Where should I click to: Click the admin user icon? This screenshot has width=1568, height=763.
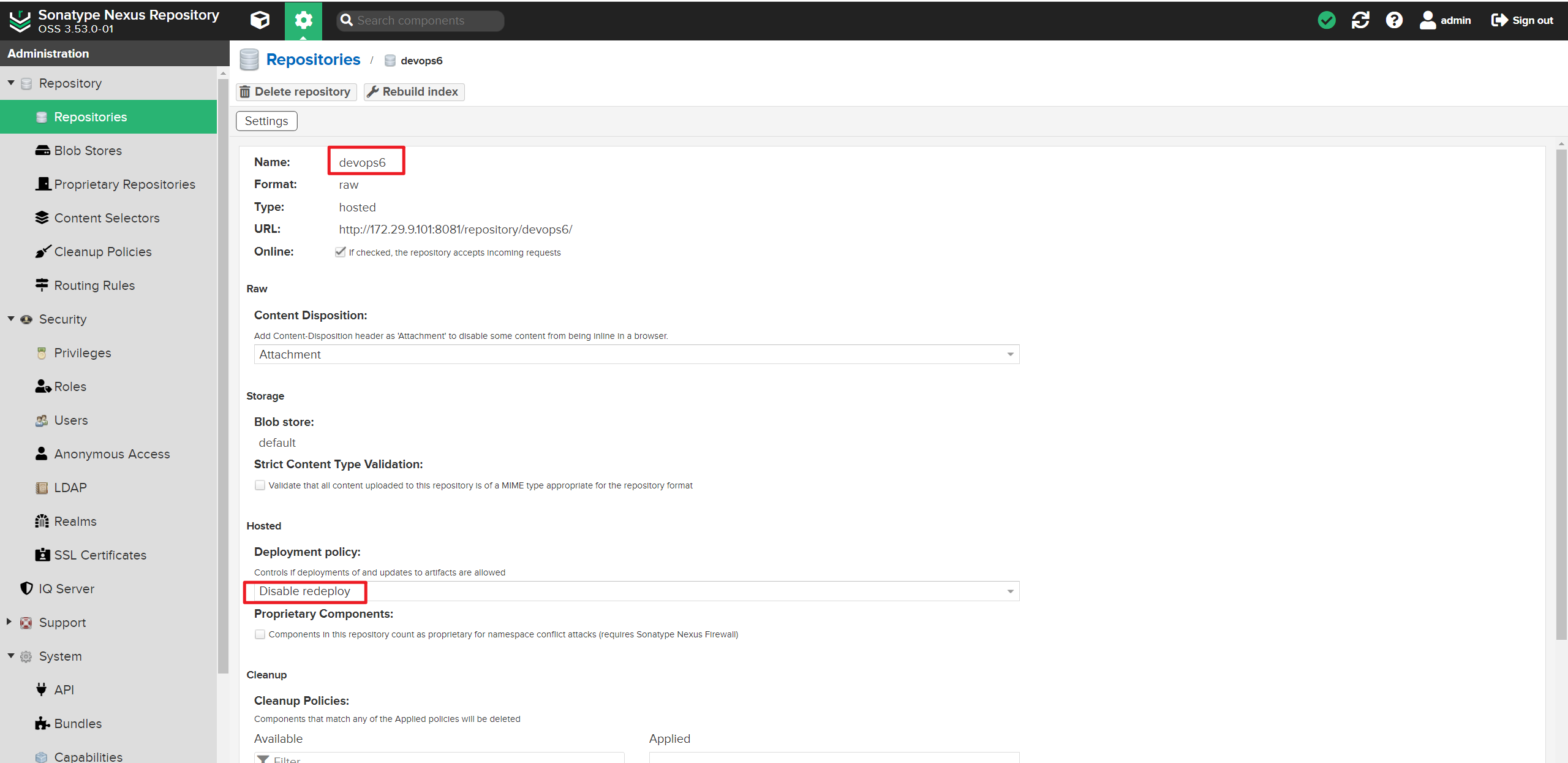point(1427,20)
